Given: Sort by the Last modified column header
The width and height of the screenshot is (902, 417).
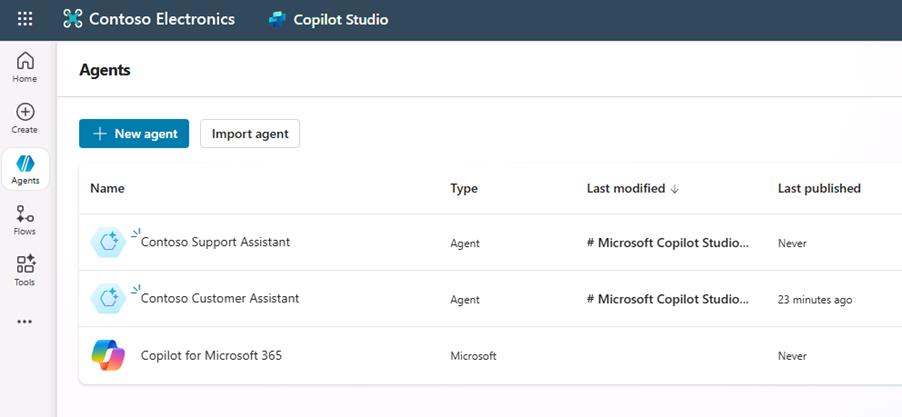Looking at the screenshot, I should [x=626, y=188].
